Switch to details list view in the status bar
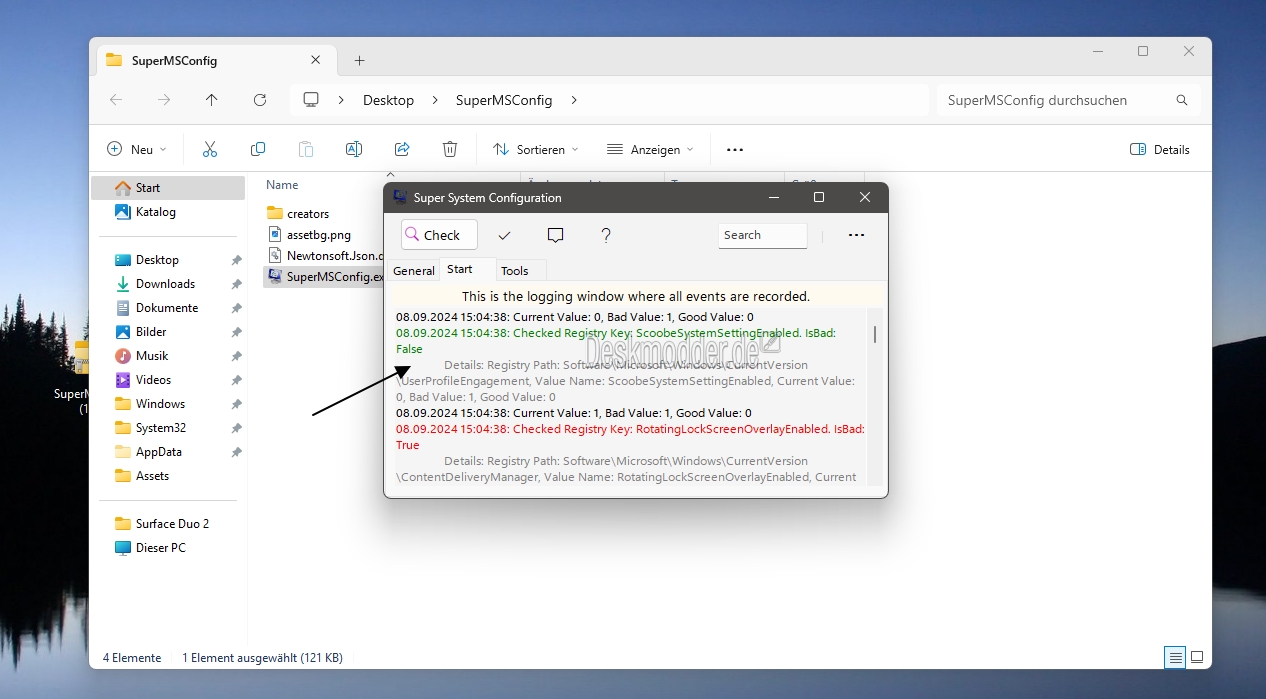This screenshot has width=1266, height=699. pyautogui.click(x=1176, y=657)
